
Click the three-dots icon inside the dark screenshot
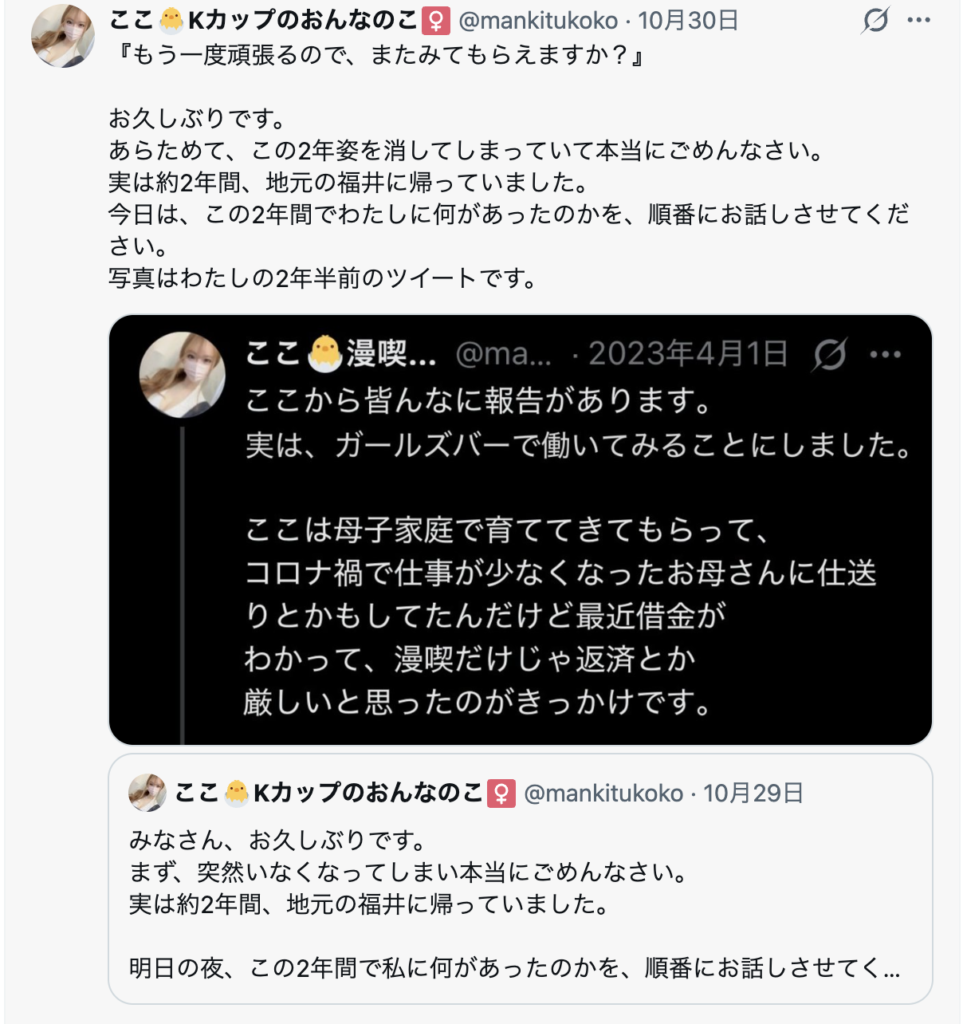886,354
